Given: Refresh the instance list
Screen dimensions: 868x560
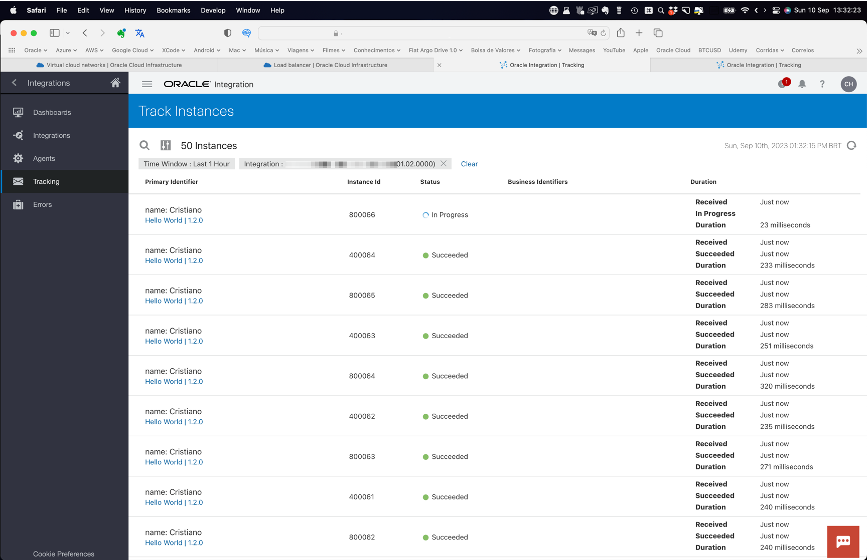Looking at the screenshot, I should point(851,145).
